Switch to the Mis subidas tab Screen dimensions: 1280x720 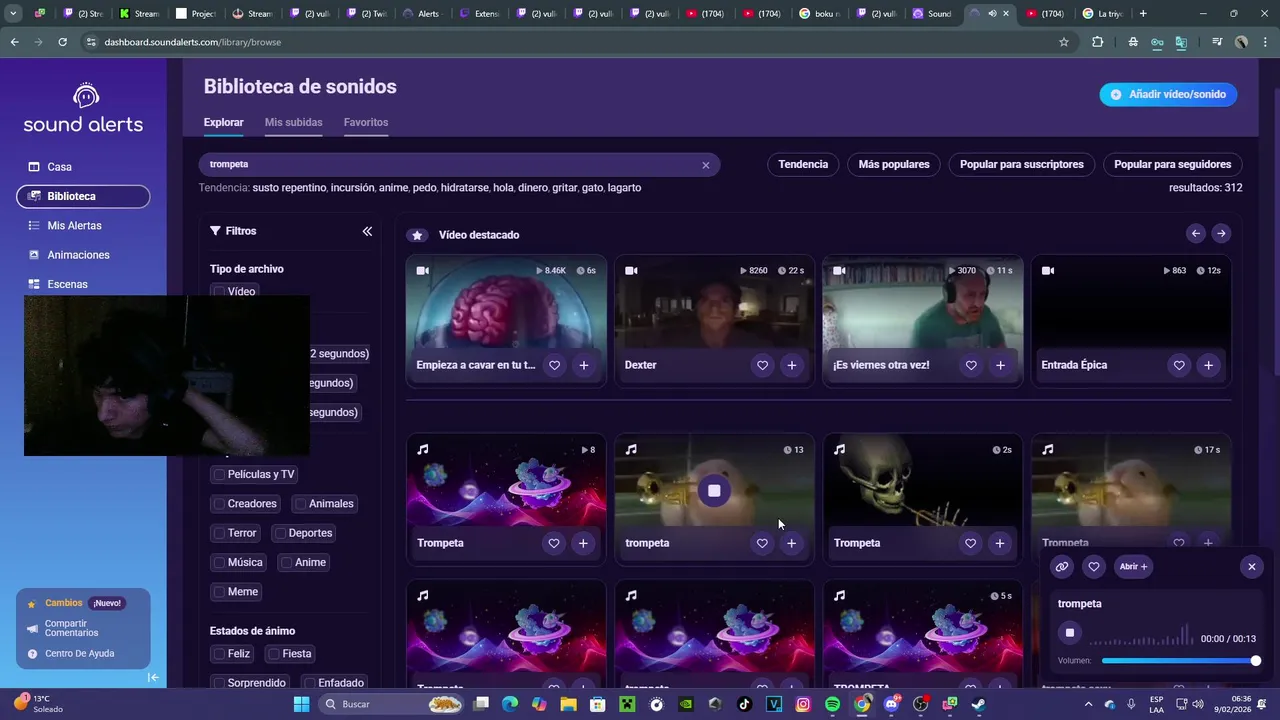pos(293,122)
